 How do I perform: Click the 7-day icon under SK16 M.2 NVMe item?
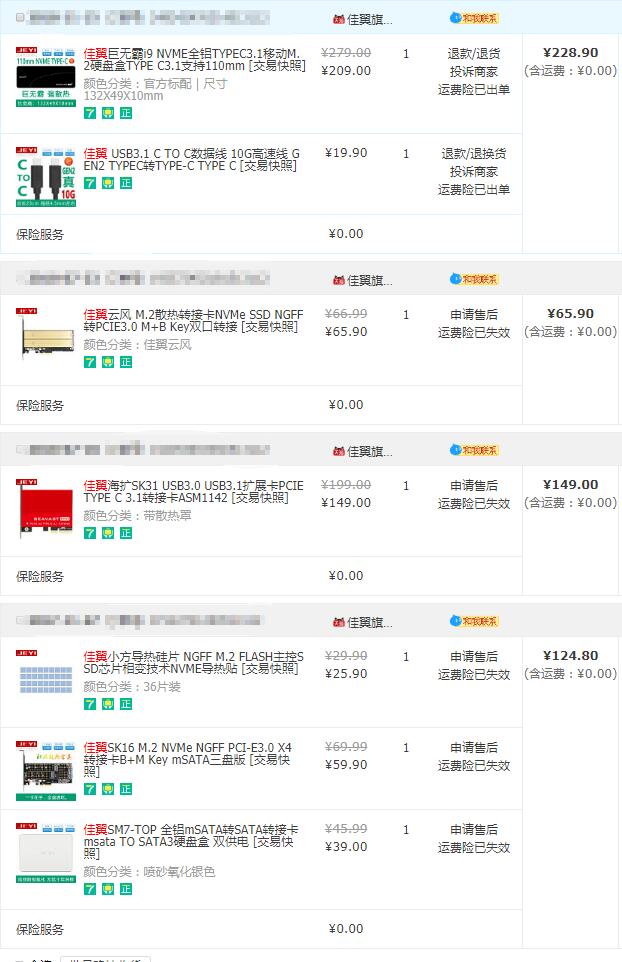(90, 789)
